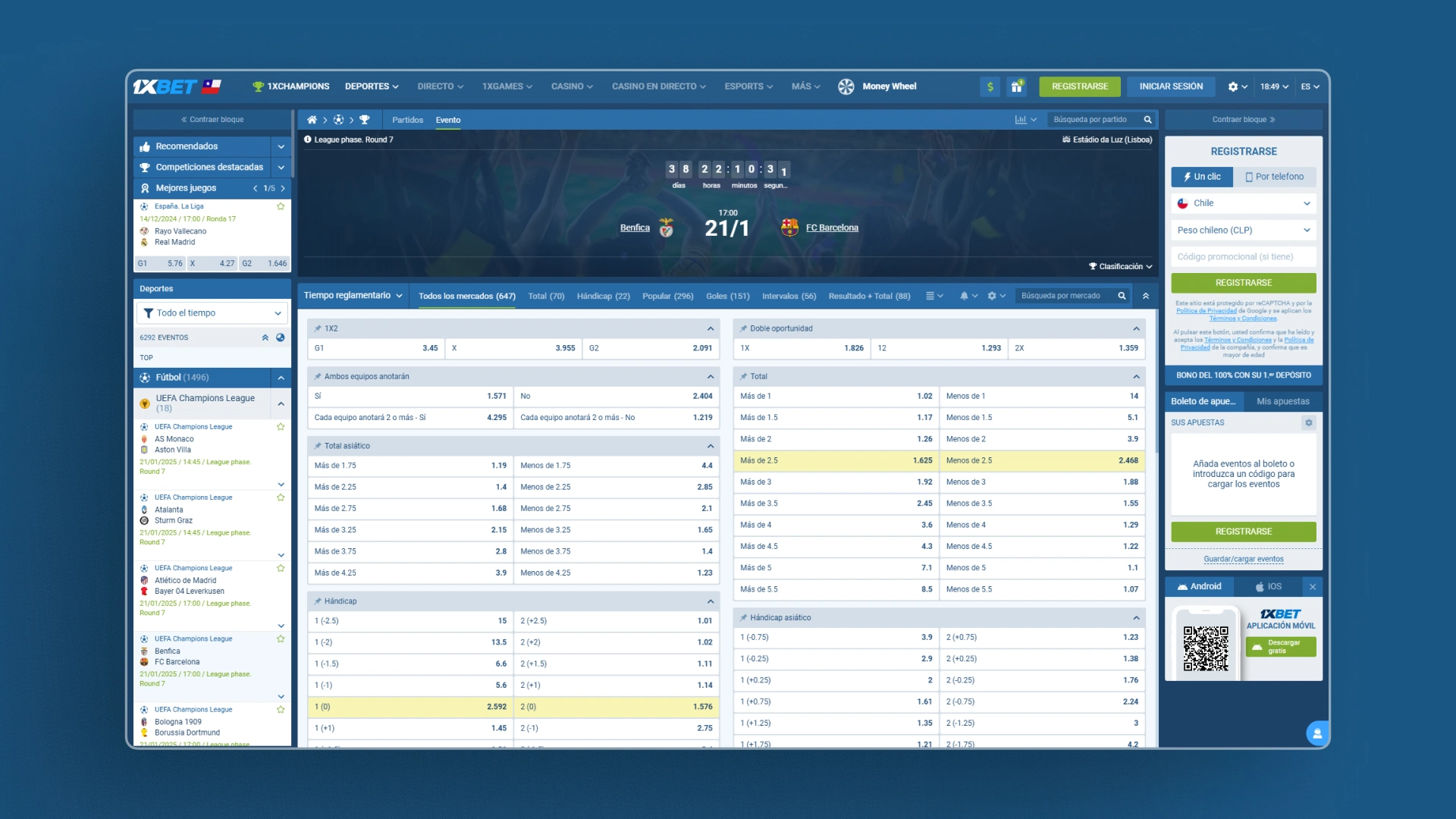Go to previous Mejores juegos slide

pyautogui.click(x=255, y=188)
